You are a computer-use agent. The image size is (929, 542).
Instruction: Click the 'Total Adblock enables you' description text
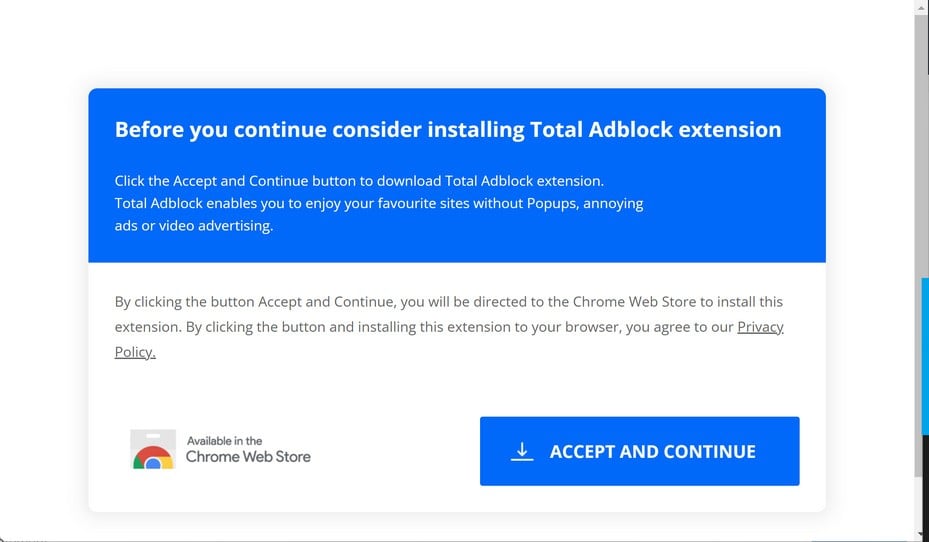coord(378,203)
